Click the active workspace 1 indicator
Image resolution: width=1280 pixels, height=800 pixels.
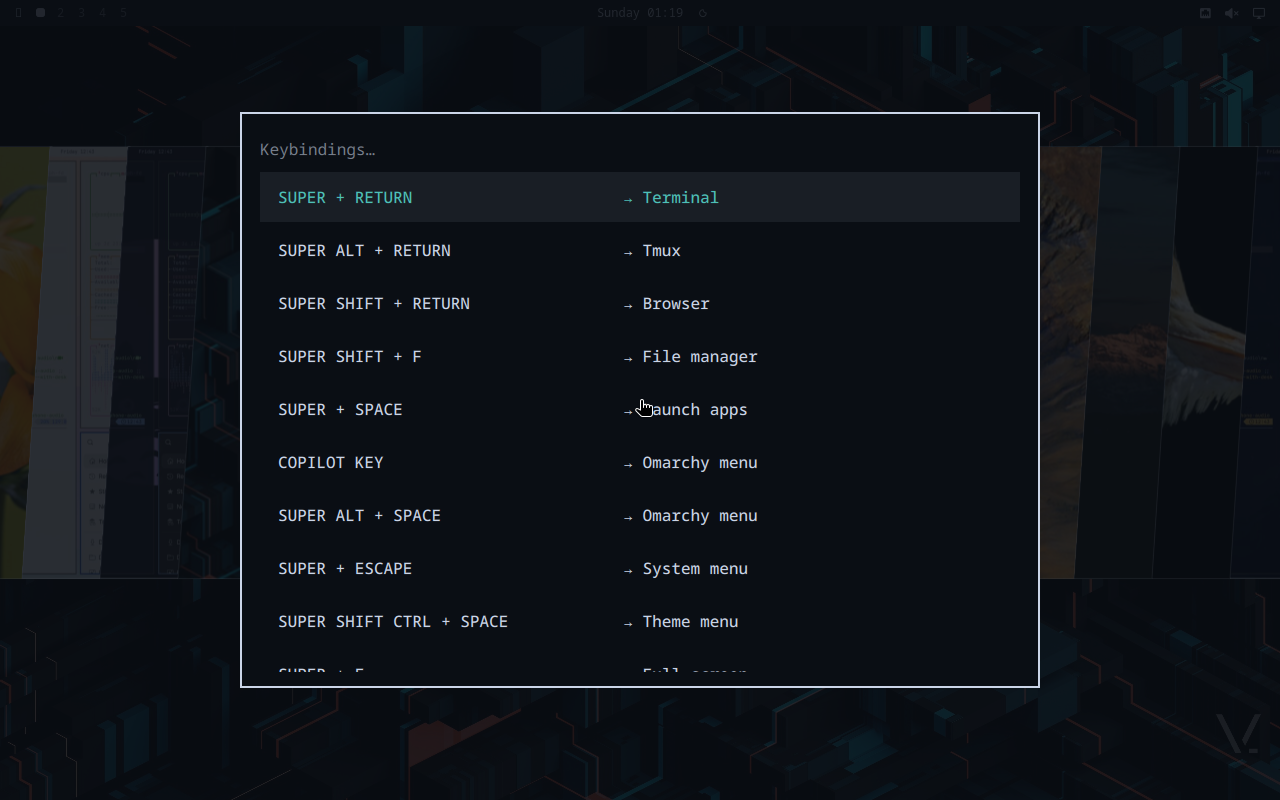[40, 13]
